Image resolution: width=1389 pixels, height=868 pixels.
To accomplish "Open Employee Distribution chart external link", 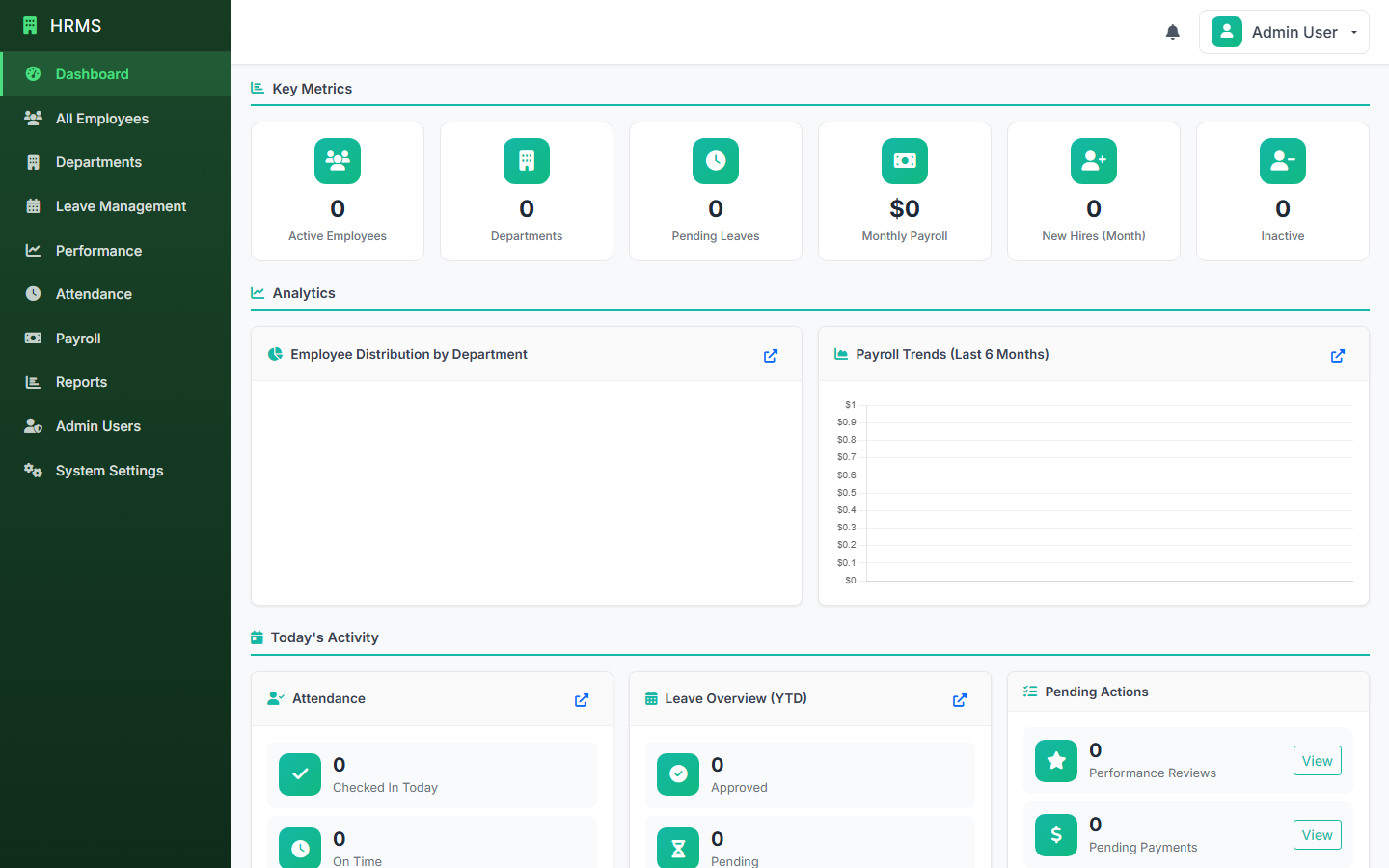I will coord(771,356).
